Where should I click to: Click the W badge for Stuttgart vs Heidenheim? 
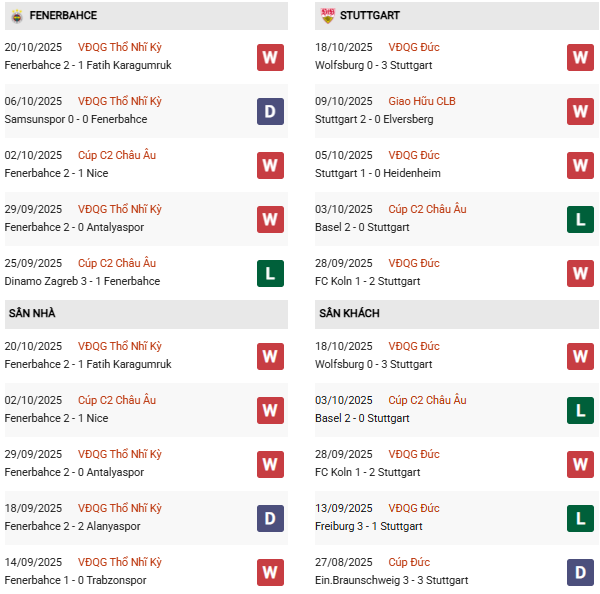580,165
